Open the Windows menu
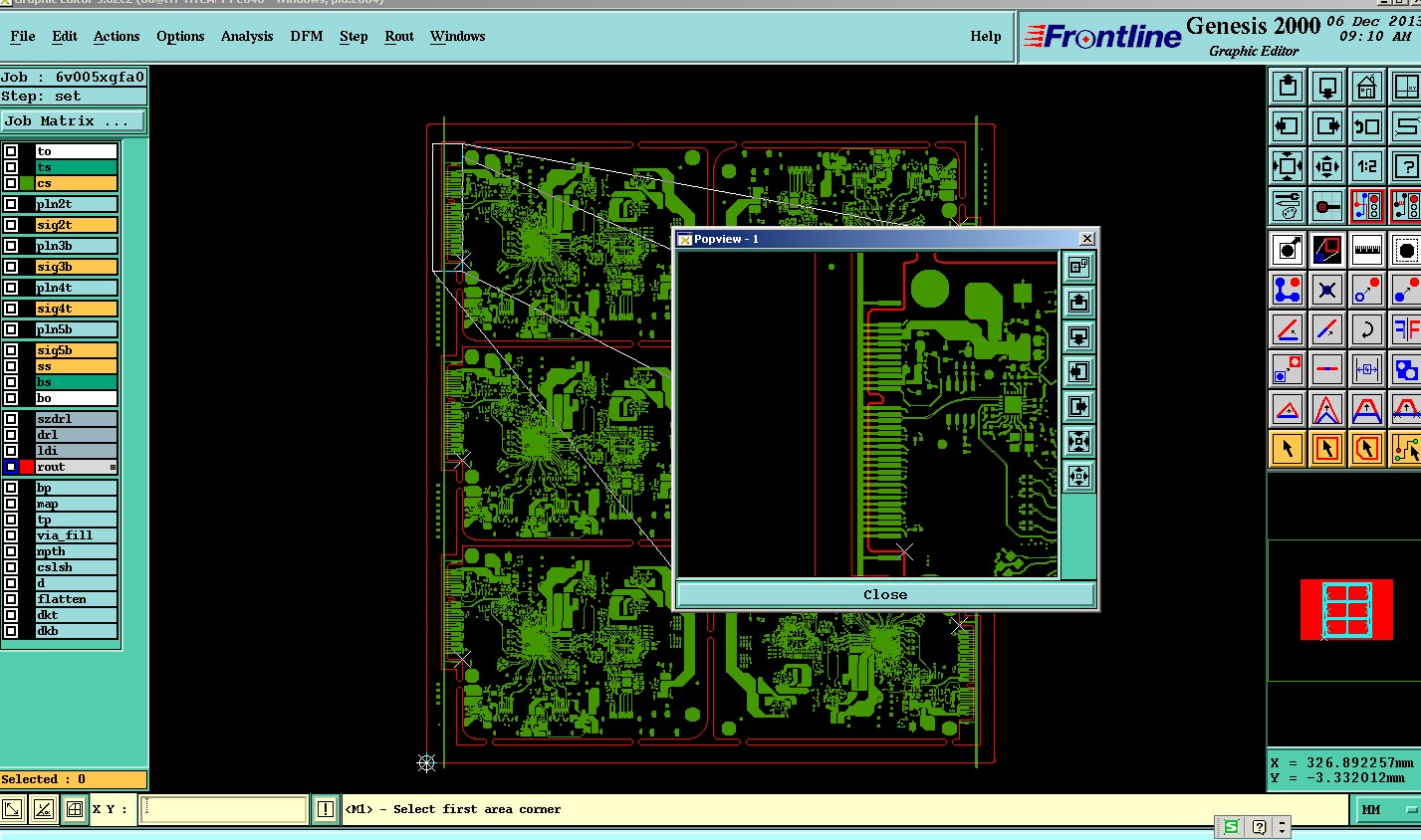1421x840 pixels. point(458,36)
